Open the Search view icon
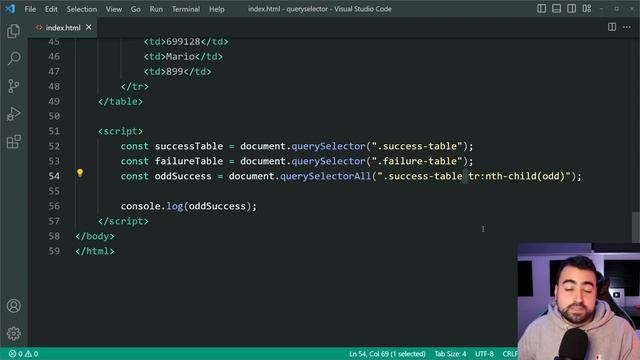 13,58
